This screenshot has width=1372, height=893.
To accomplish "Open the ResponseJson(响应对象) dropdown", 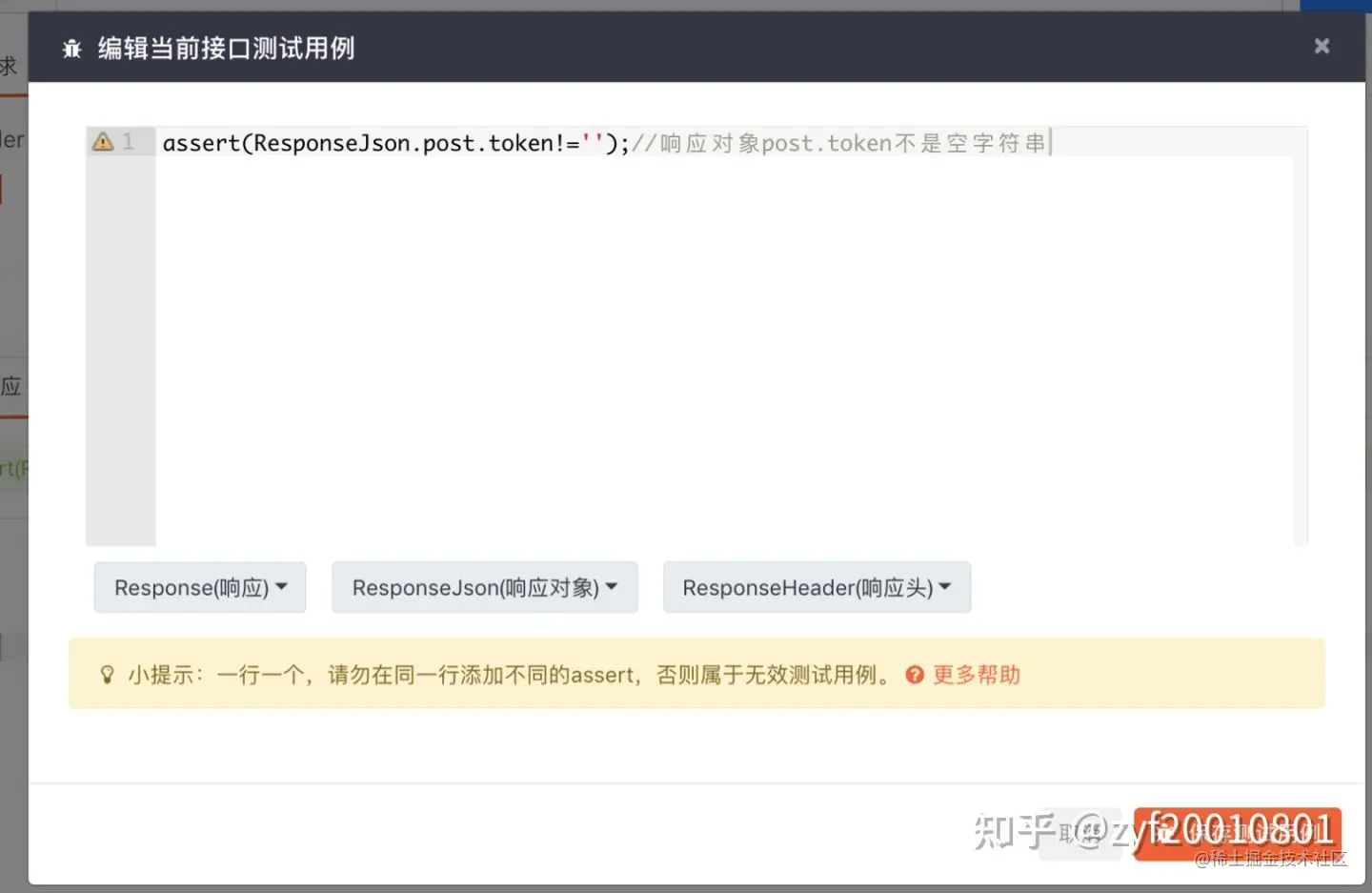I will point(484,587).
